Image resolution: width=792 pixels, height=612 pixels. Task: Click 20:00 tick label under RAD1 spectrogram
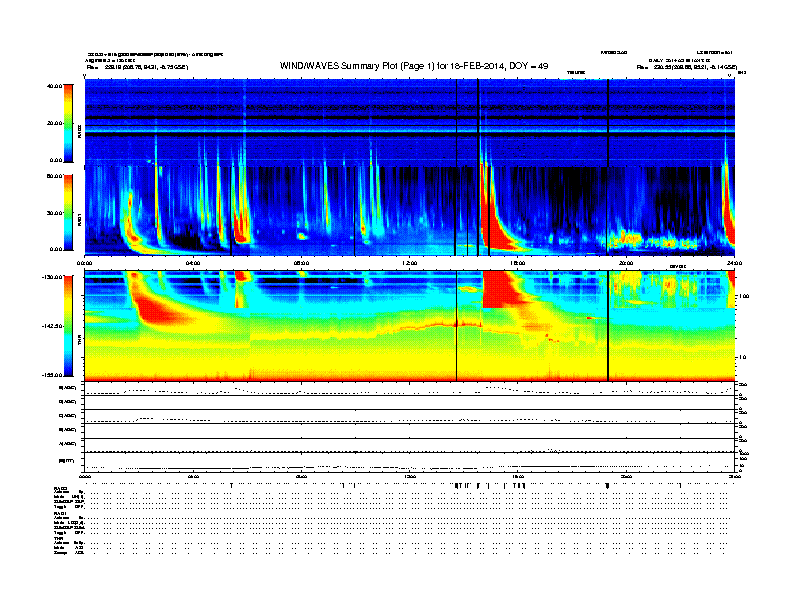626,263
